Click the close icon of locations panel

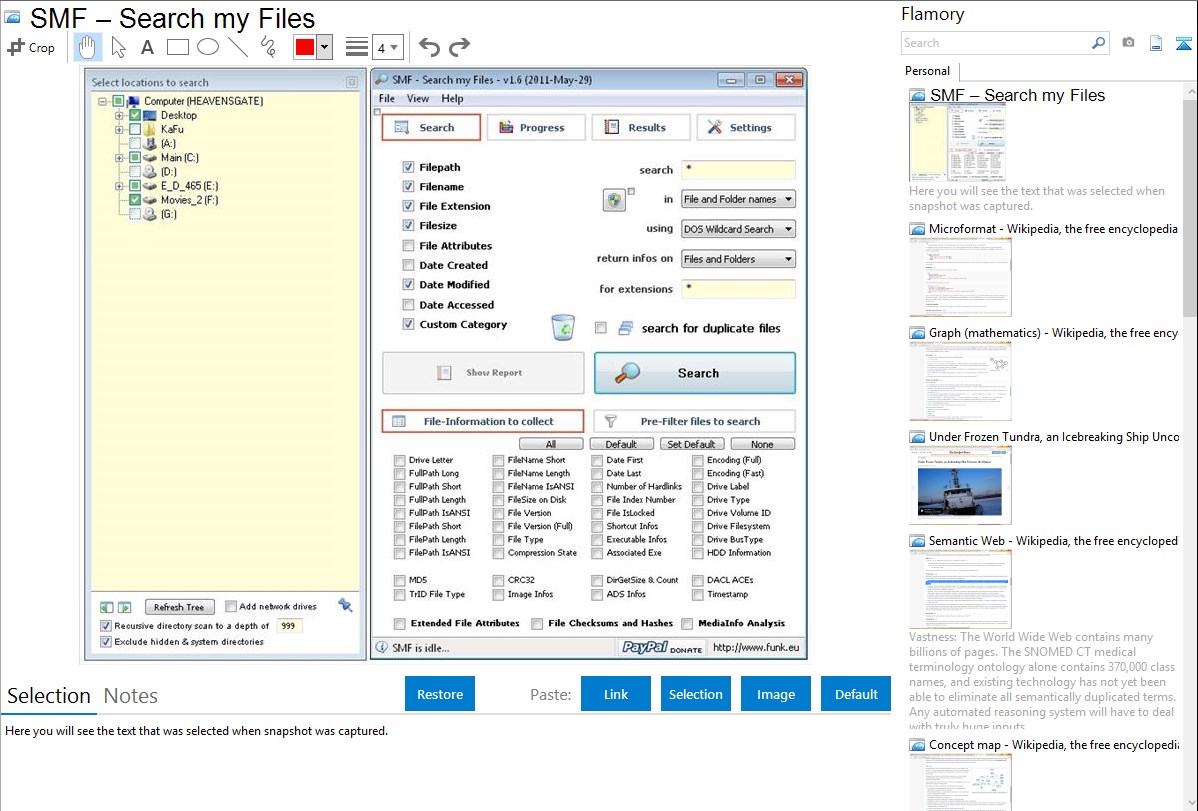[x=351, y=82]
